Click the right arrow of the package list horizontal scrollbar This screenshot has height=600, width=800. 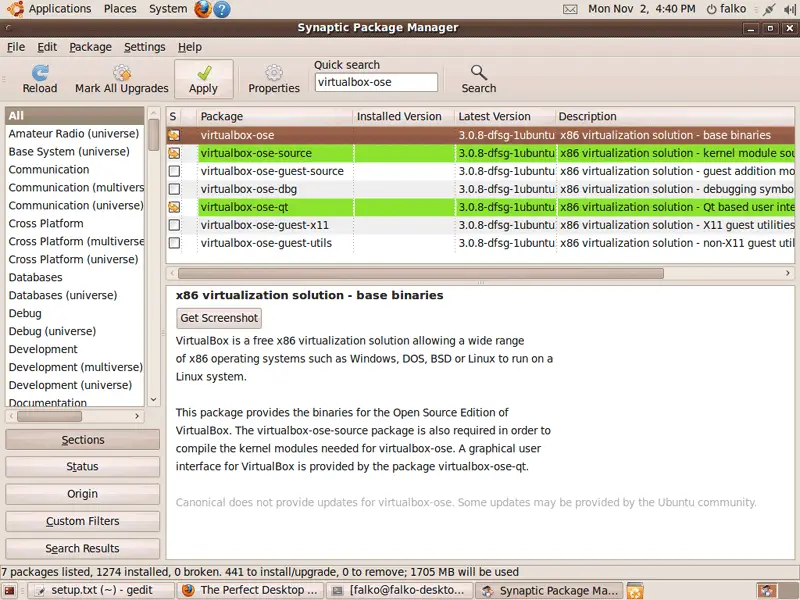pos(788,273)
